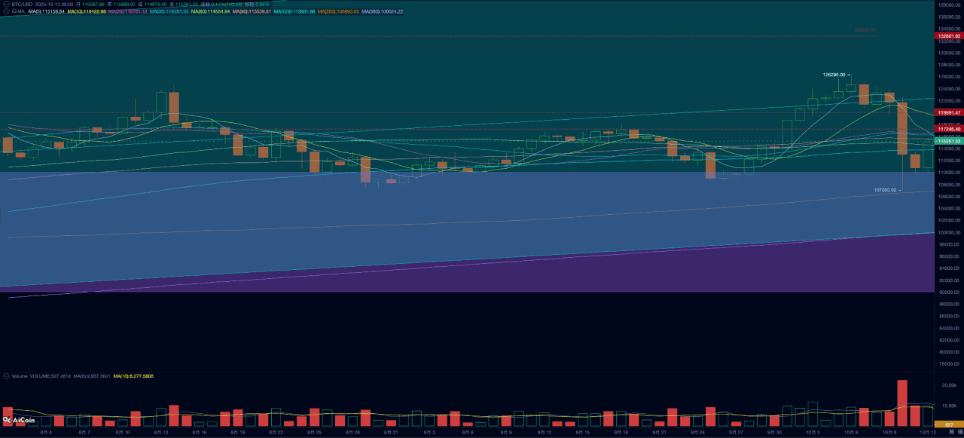
Task: Click the red 119591 price axis tag
Action: [x=949, y=113]
